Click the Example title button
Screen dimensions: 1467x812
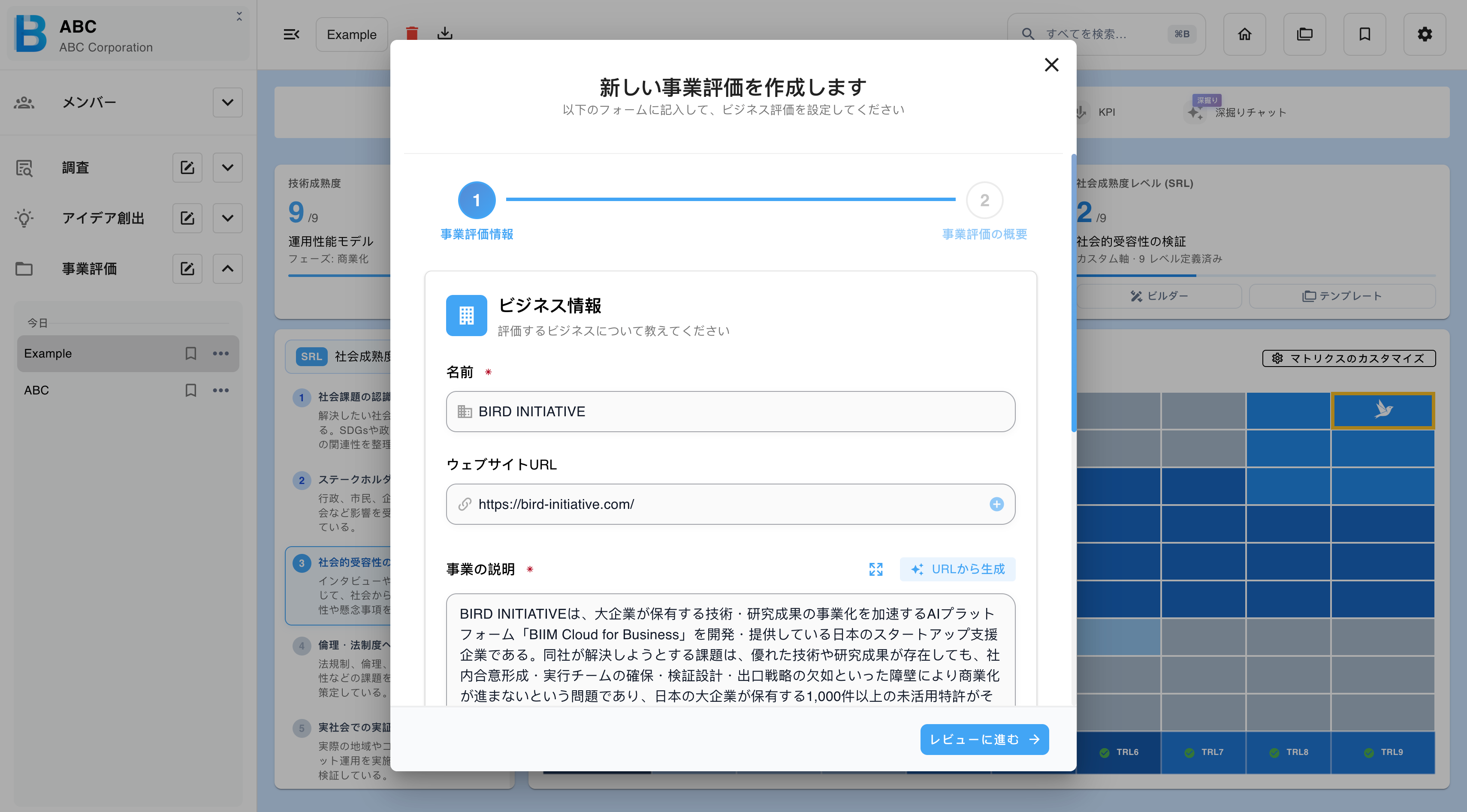[351, 34]
